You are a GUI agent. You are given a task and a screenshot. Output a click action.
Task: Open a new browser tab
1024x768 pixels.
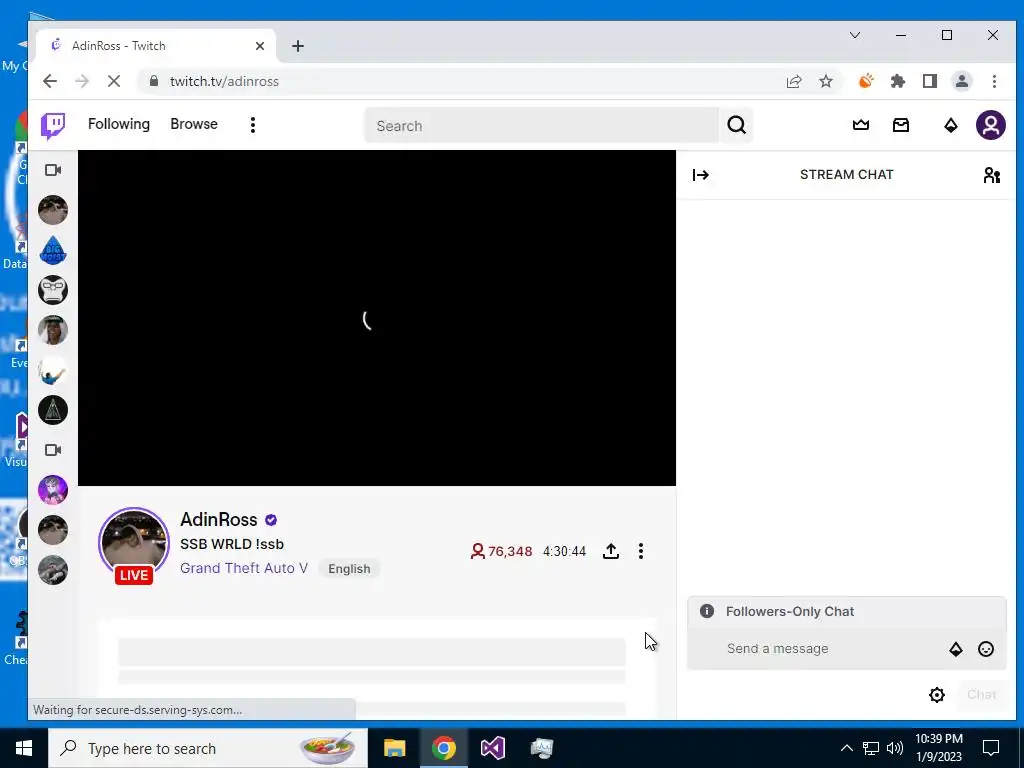[x=298, y=46]
